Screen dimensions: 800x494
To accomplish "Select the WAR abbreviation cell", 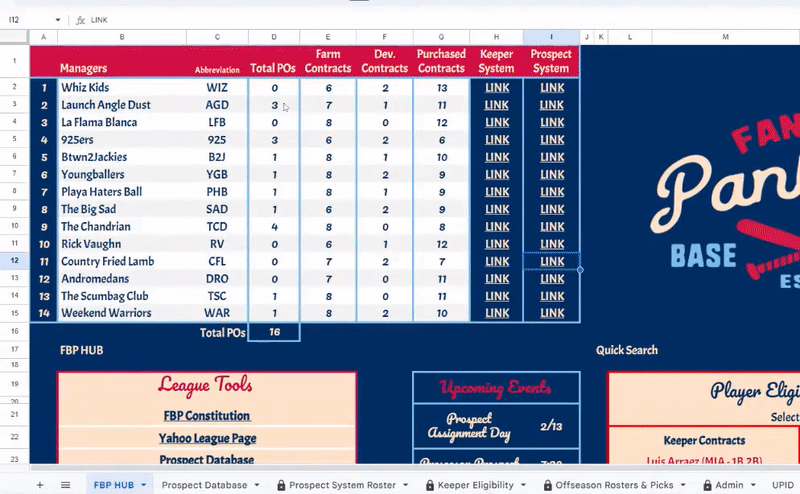I will coord(217,313).
